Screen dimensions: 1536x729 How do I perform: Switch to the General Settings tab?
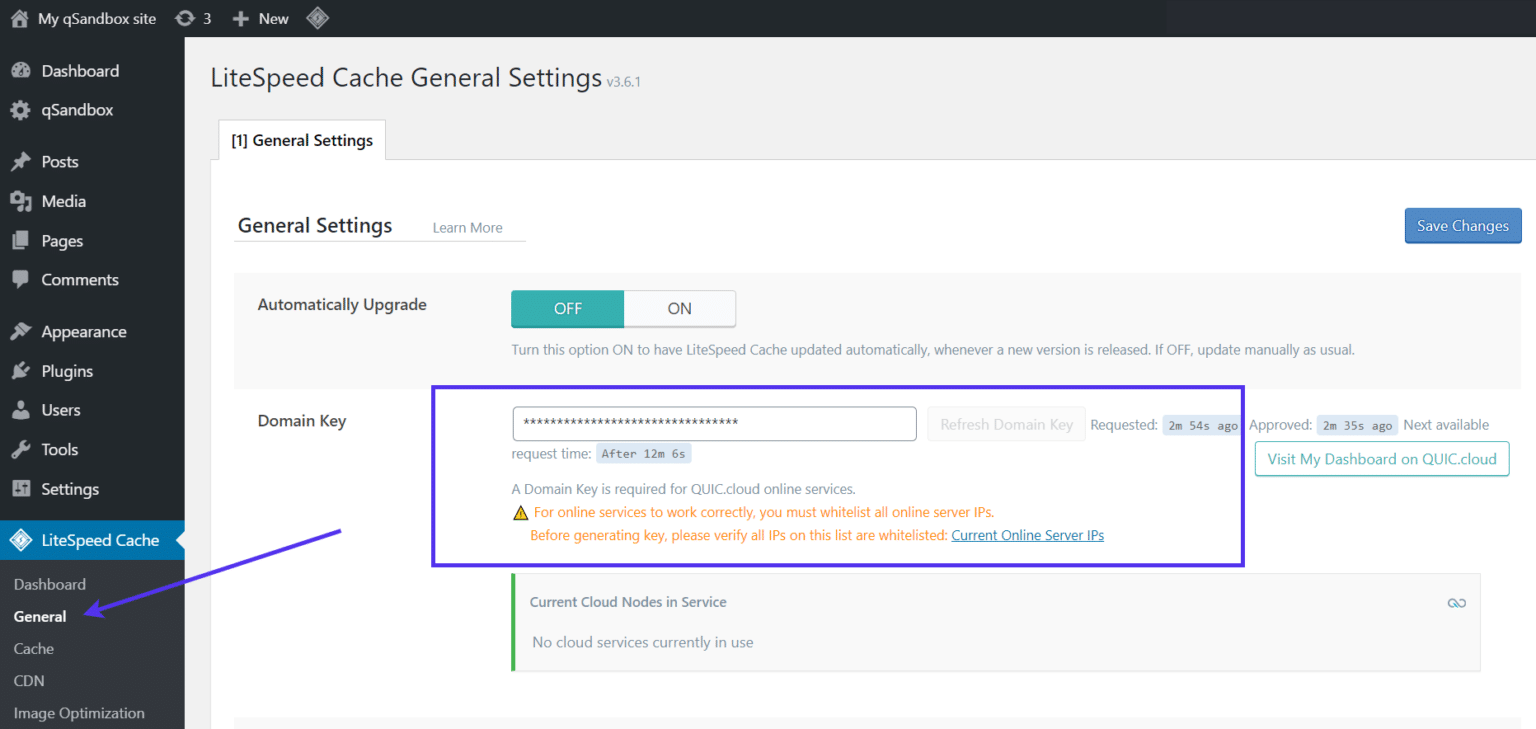301,140
